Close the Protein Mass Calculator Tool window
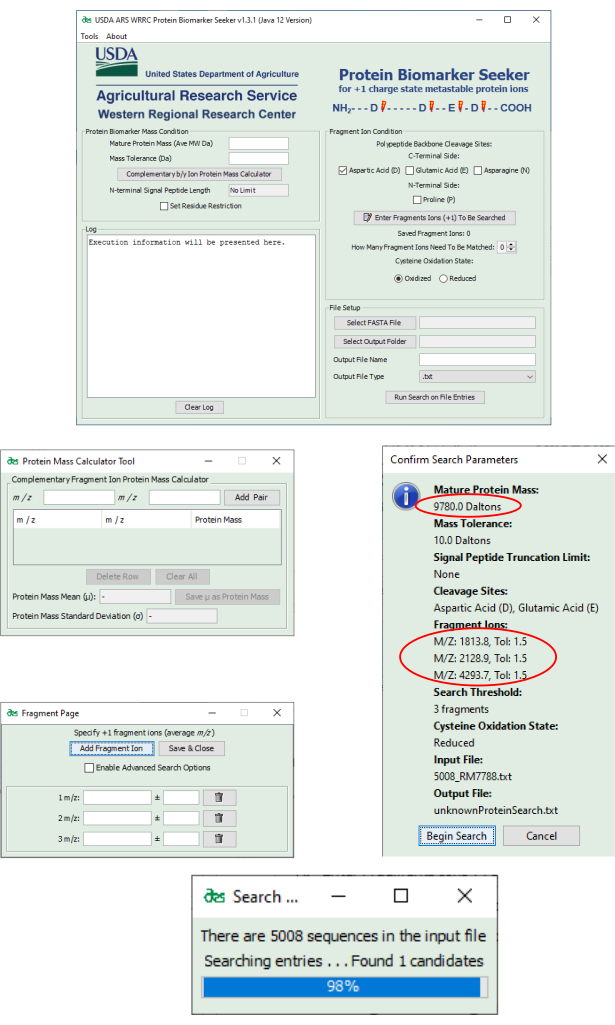 click(x=276, y=461)
